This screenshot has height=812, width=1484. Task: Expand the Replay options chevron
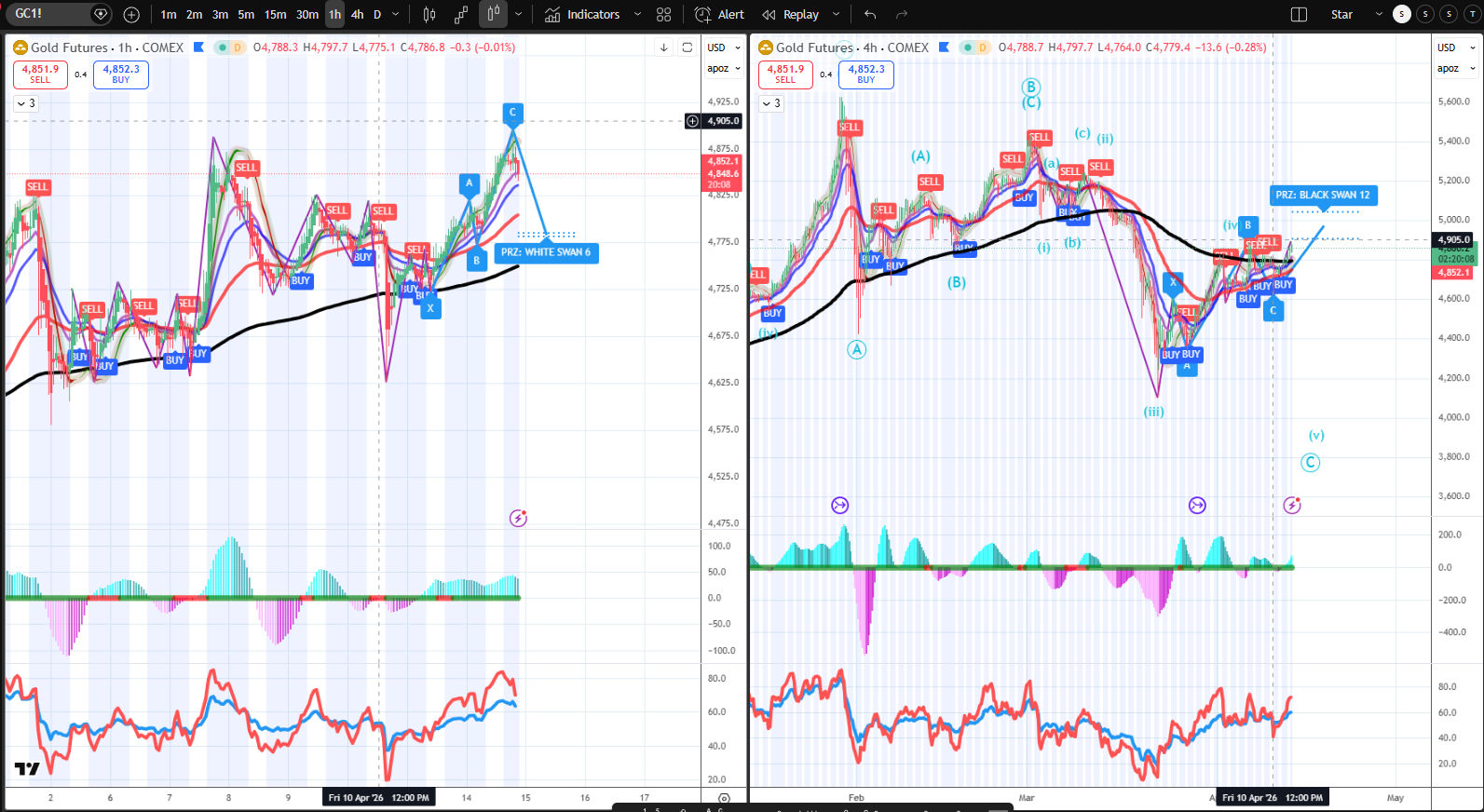pos(836,14)
